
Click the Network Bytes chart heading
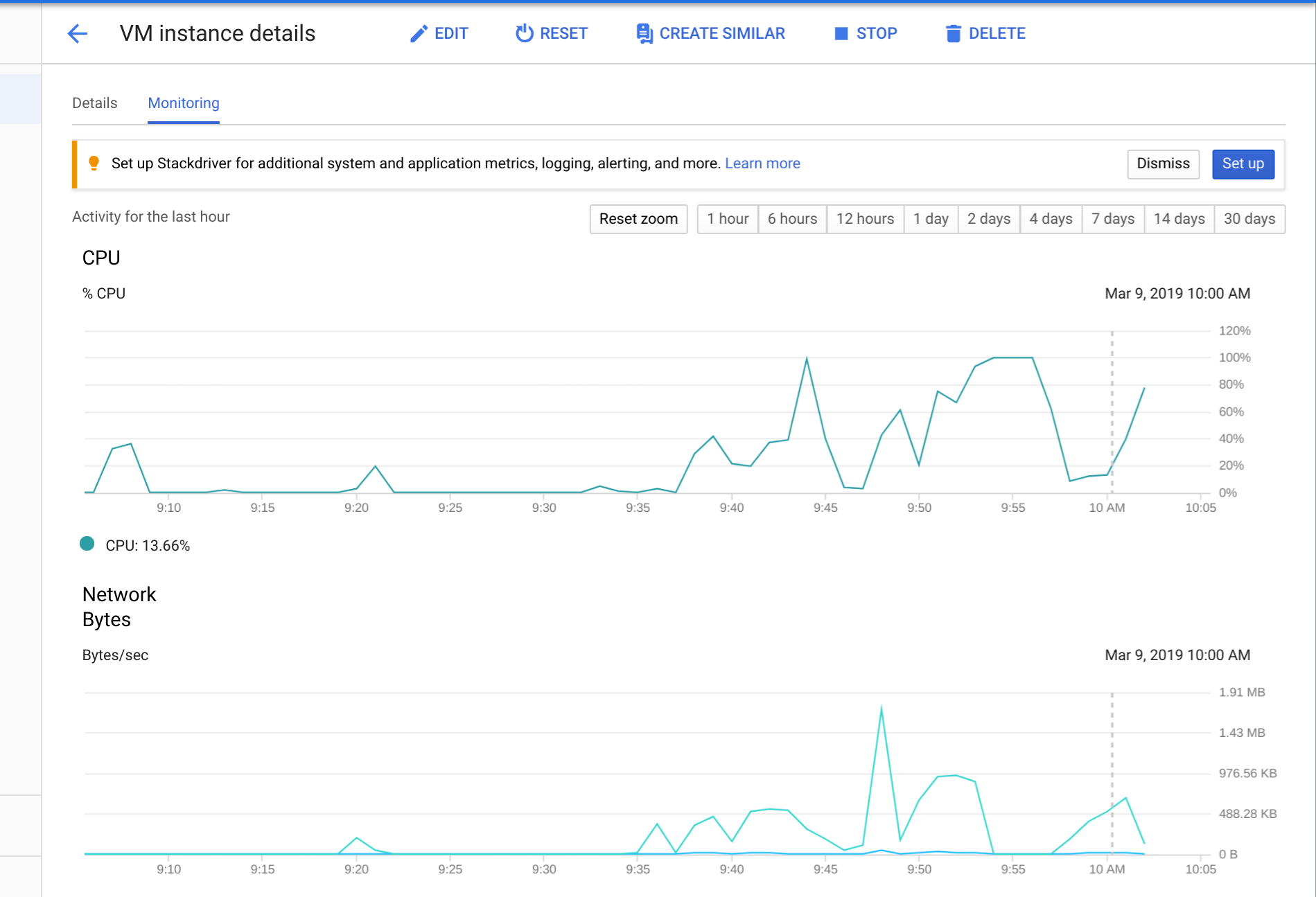pos(119,607)
